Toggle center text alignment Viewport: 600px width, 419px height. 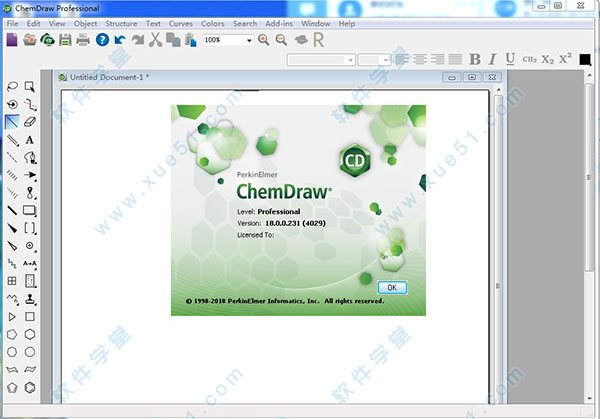[x=420, y=59]
